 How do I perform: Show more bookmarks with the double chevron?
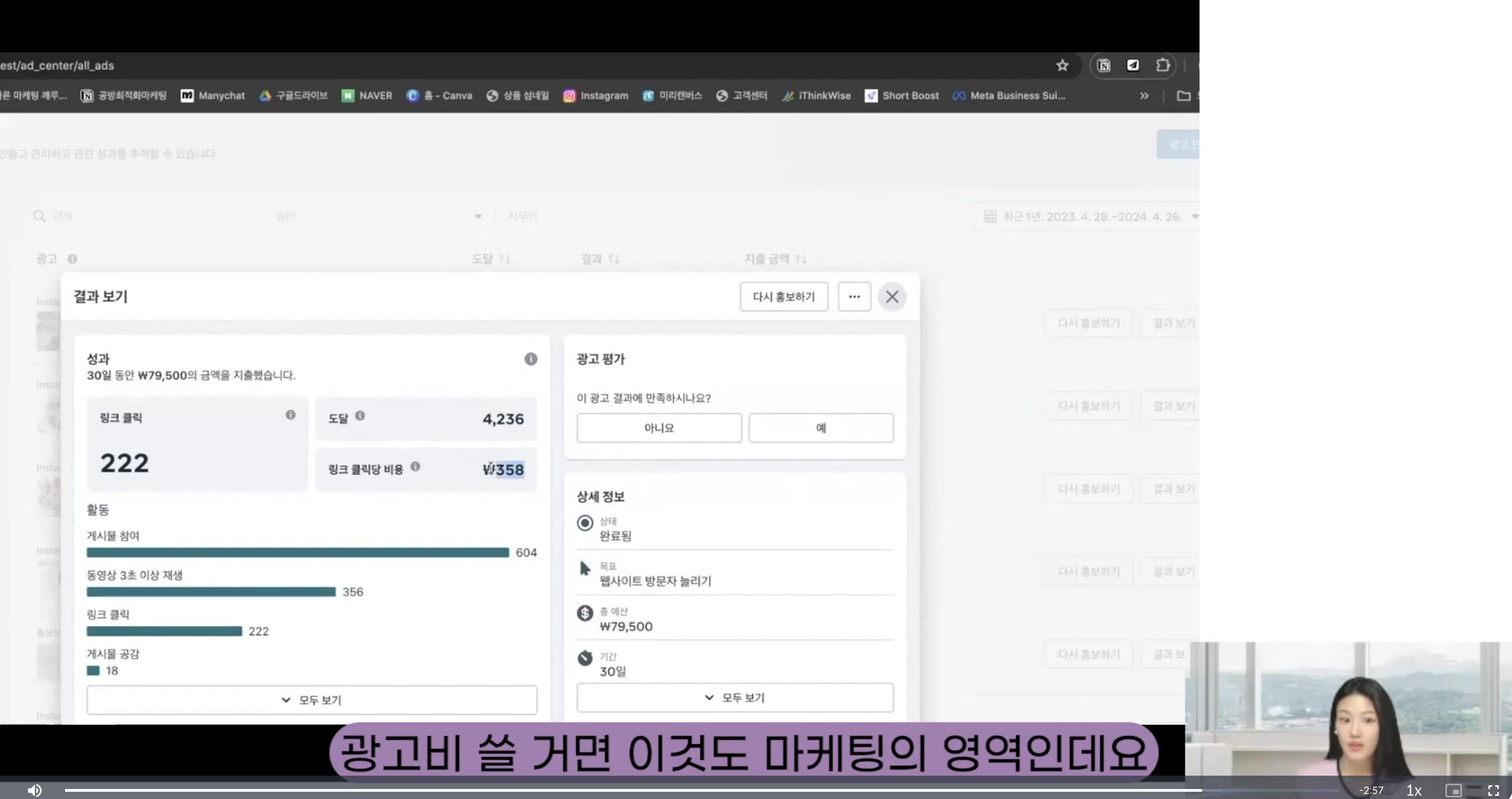tap(1144, 96)
